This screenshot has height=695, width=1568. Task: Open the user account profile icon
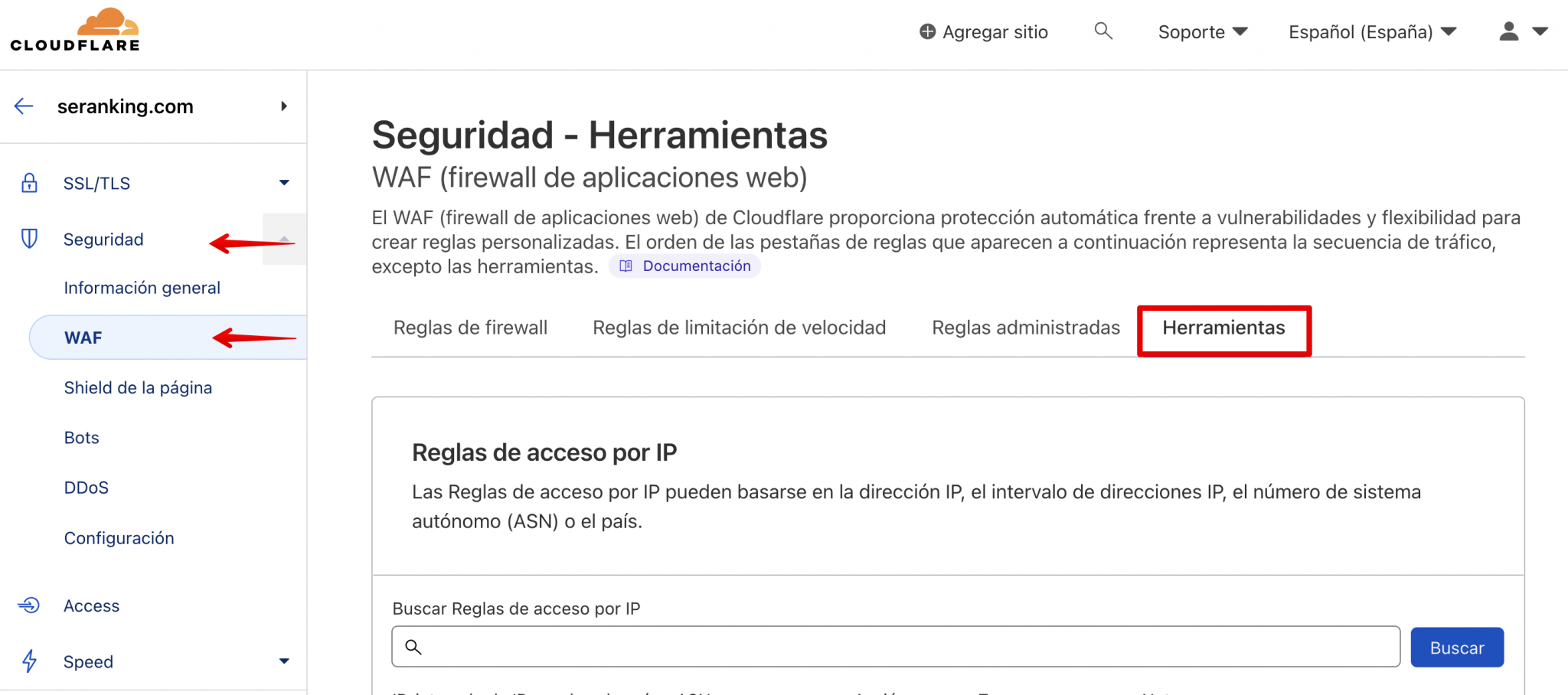pyautogui.click(x=1508, y=31)
